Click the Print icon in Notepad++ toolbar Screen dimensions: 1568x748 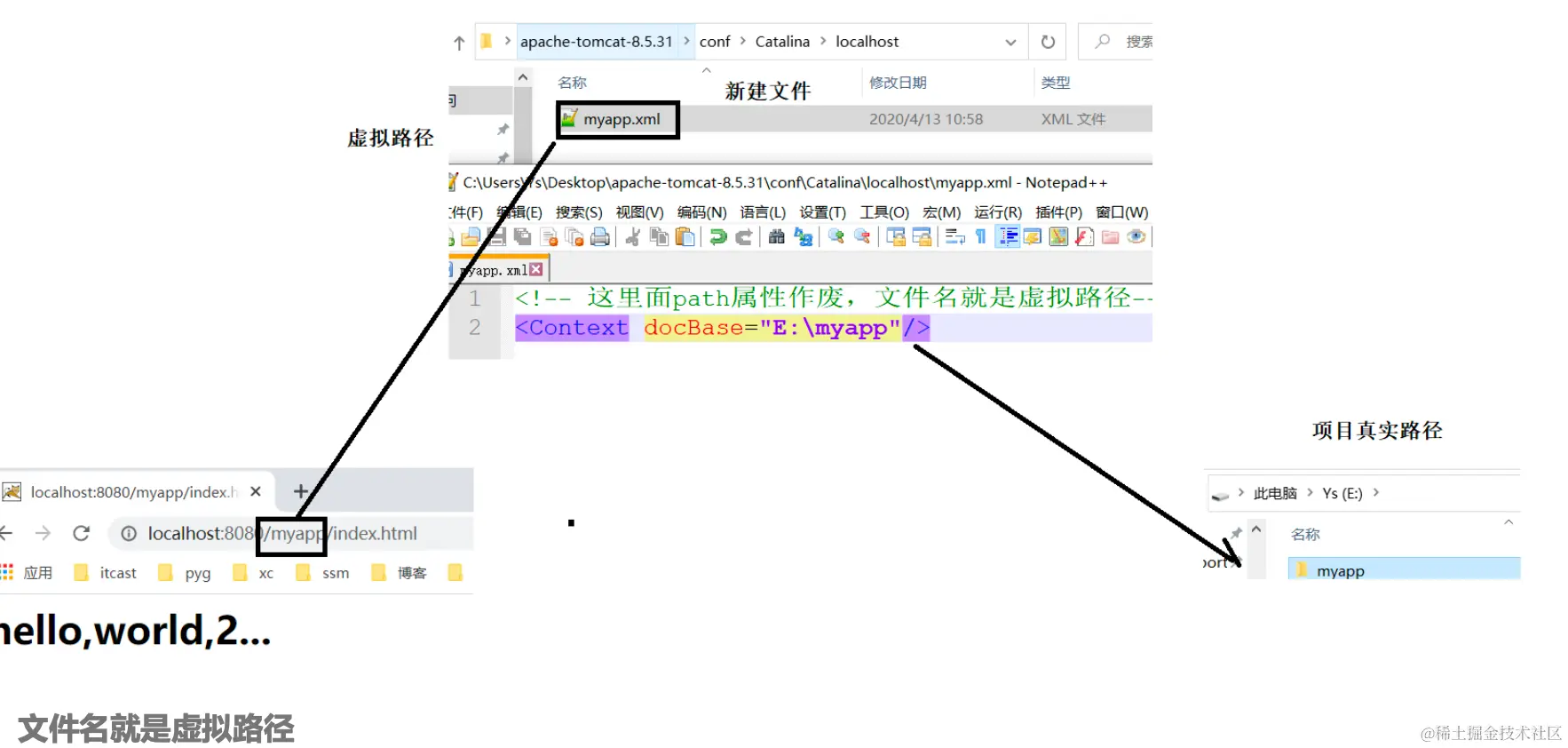point(600,236)
